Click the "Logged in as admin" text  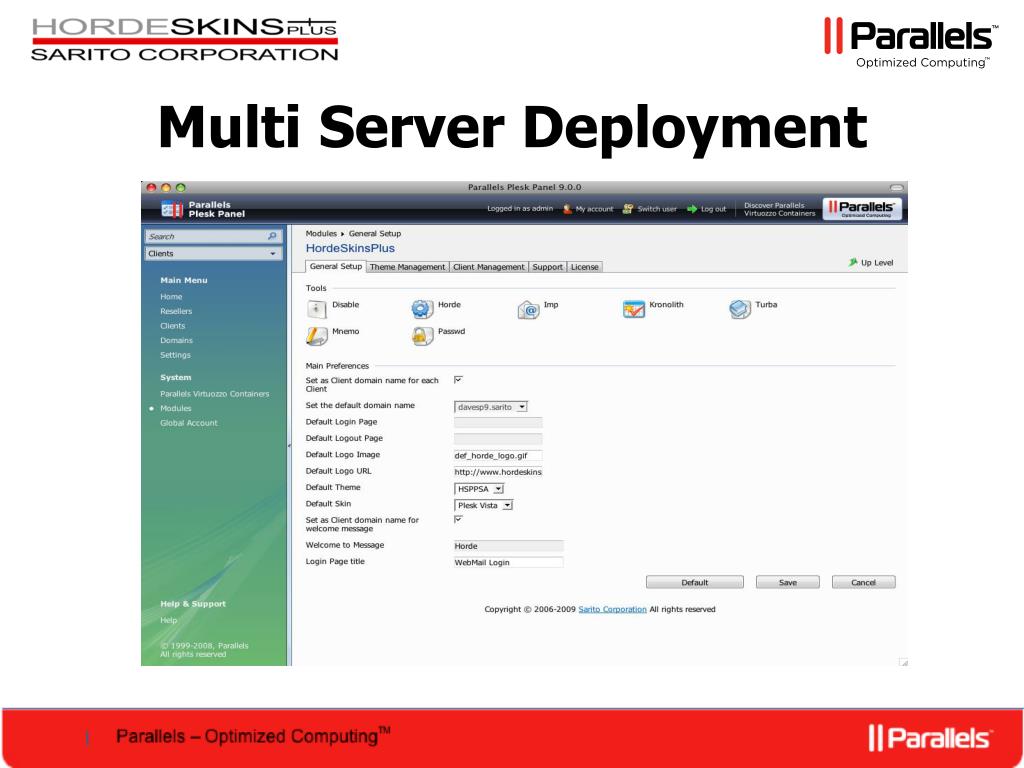click(x=520, y=209)
